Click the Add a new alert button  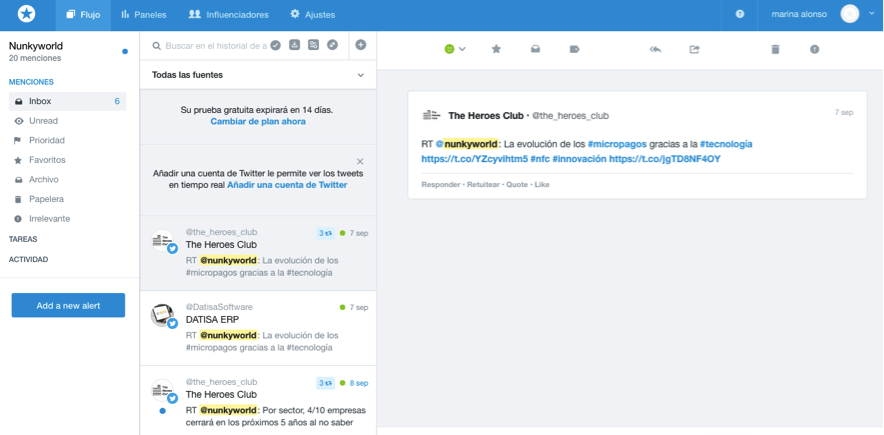coord(68,305)
